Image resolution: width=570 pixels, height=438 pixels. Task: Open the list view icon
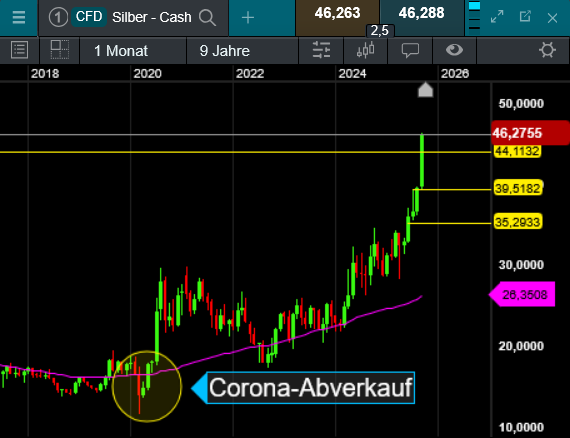[x=19, y=50]
